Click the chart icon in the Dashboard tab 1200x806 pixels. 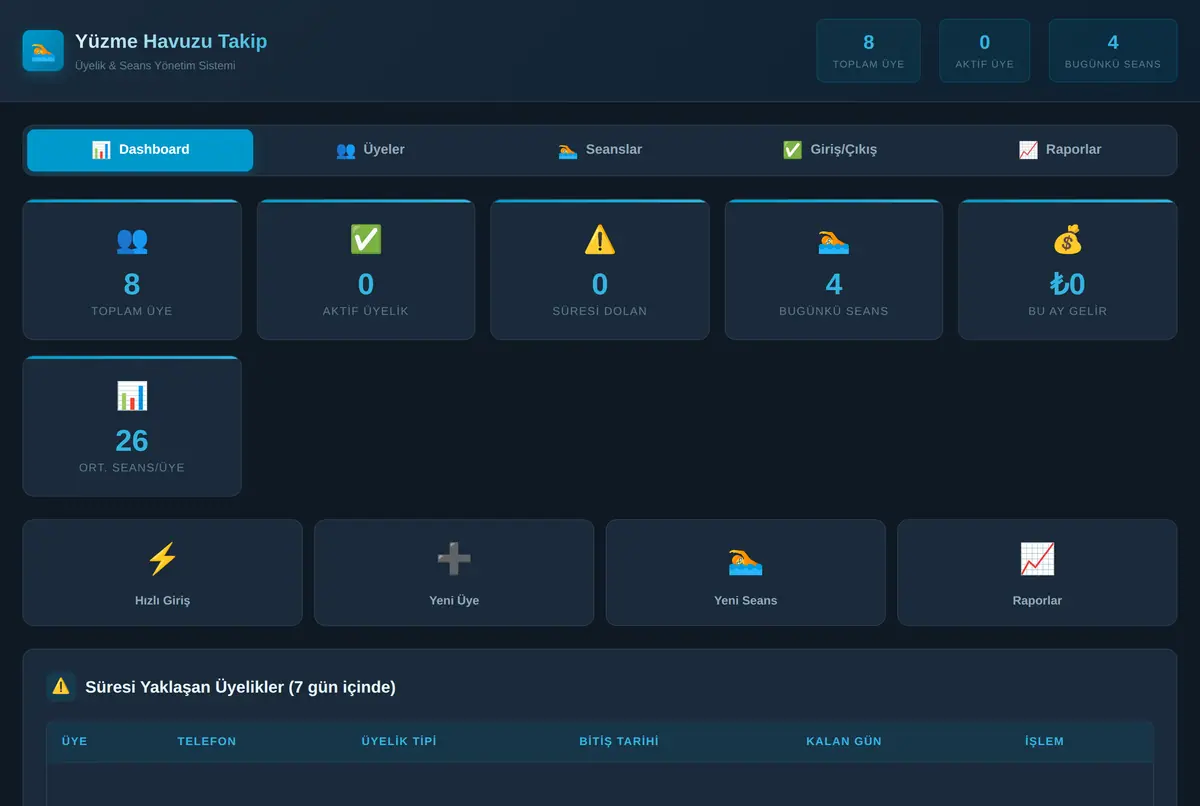click(101, 150)
